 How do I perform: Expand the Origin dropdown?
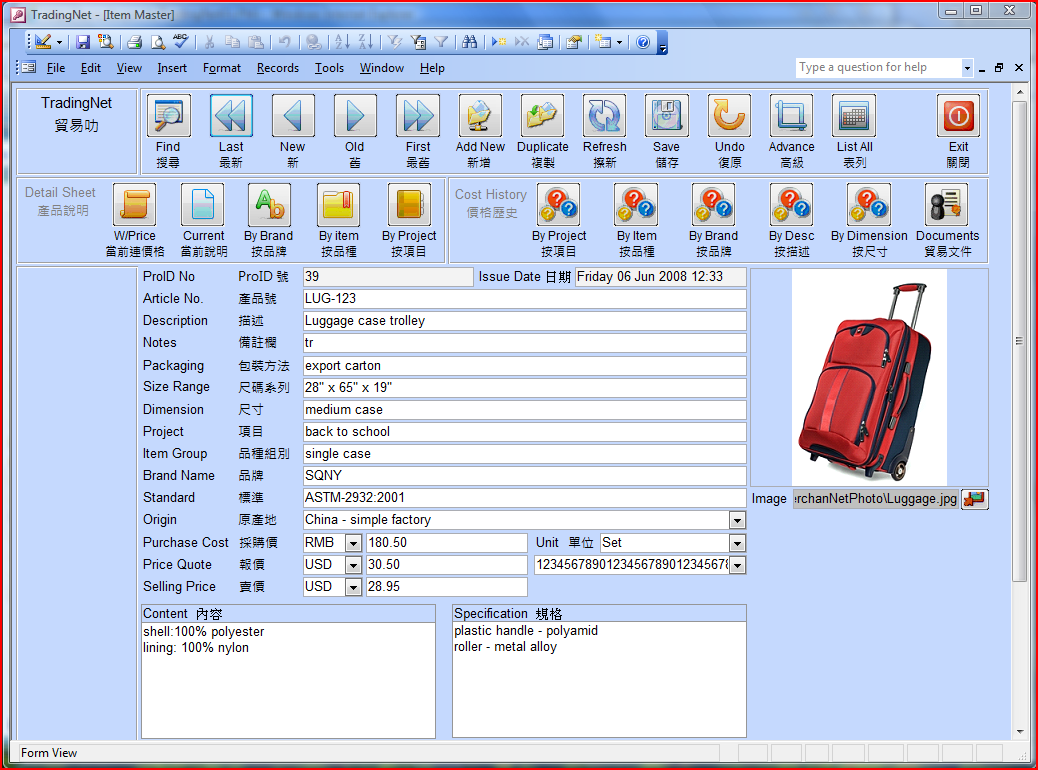737,521
